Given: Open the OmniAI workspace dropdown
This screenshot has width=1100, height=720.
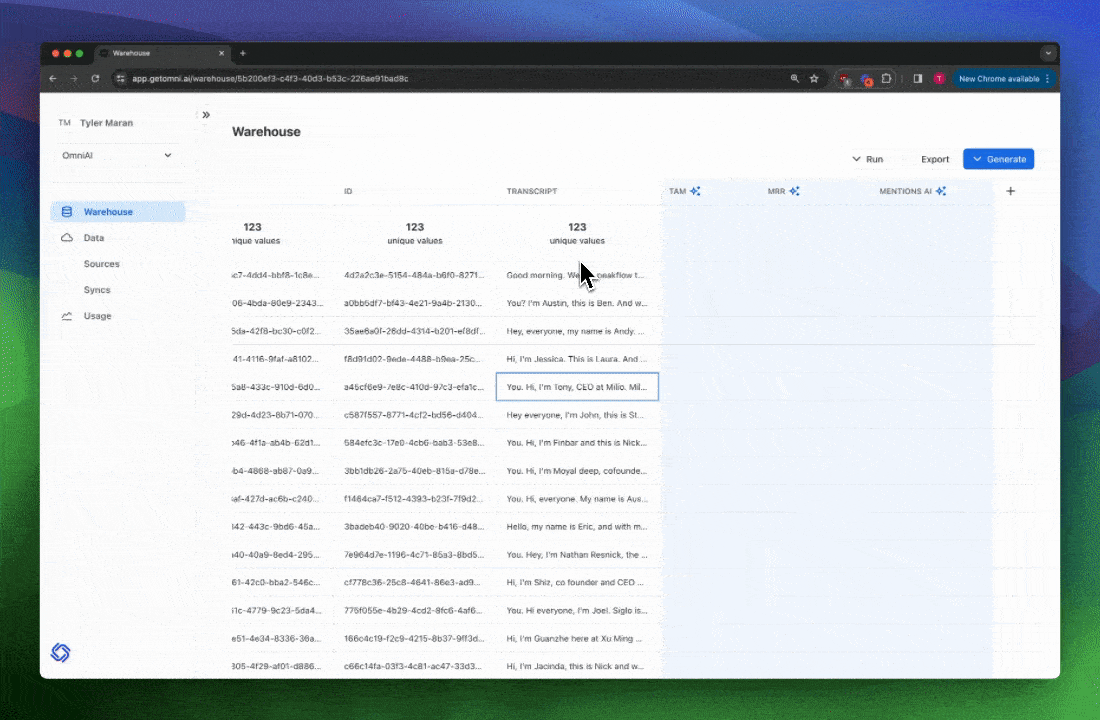Looking at the screenshot, I should [x=117, y=155].
